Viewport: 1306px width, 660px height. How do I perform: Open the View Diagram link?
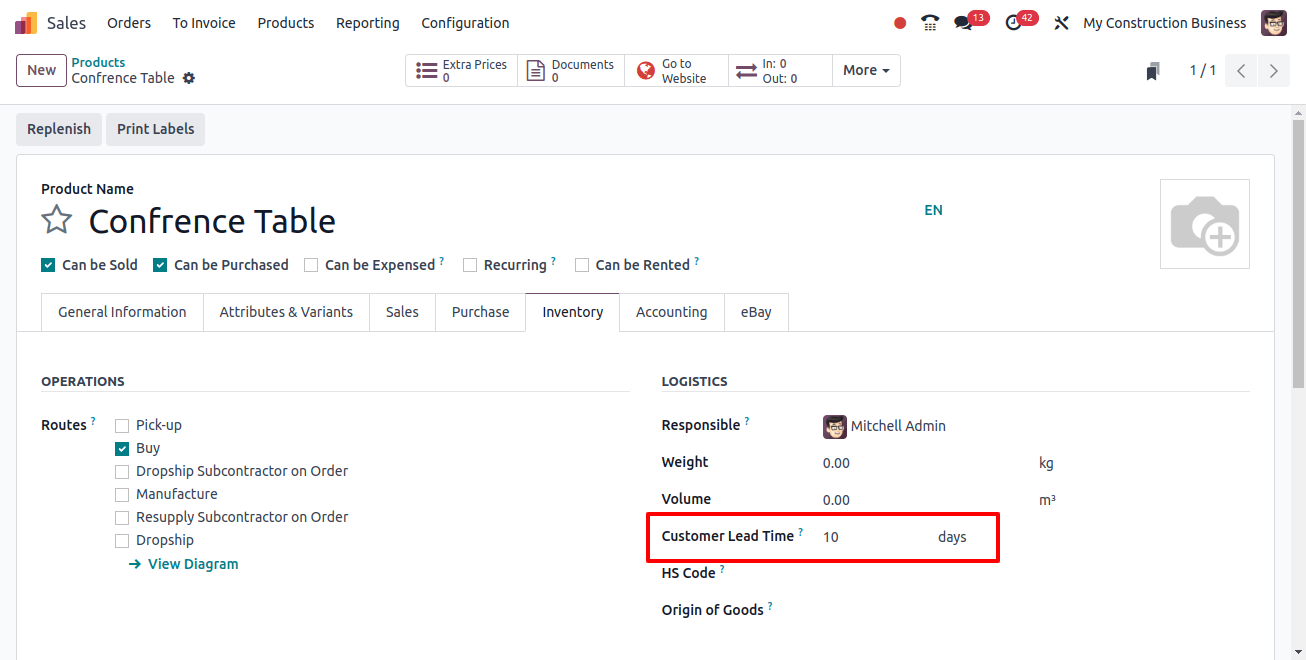point(184,564)
